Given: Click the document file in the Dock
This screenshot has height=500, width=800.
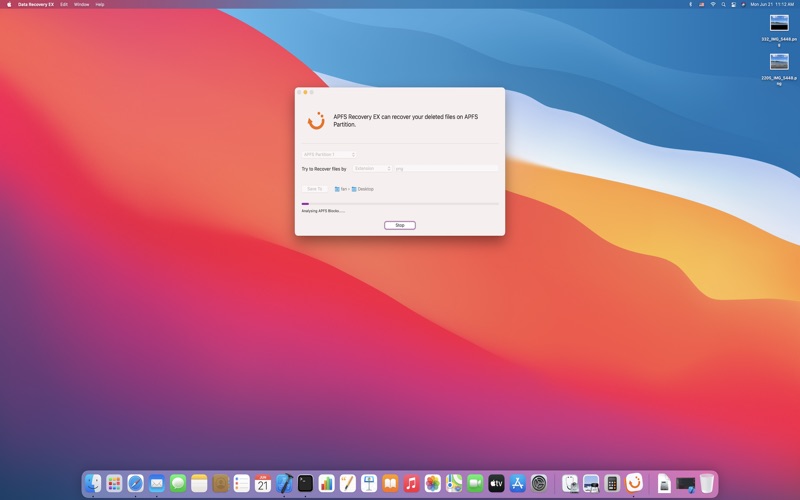Looking at the screenshot, I should [x=664, y=483].
